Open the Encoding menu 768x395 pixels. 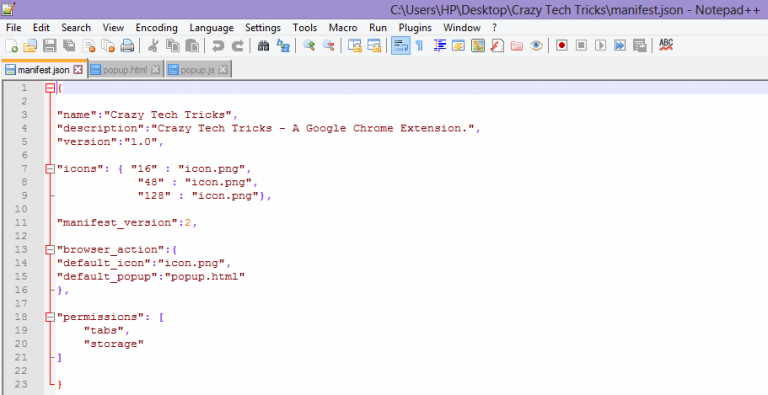coord(157,27)
